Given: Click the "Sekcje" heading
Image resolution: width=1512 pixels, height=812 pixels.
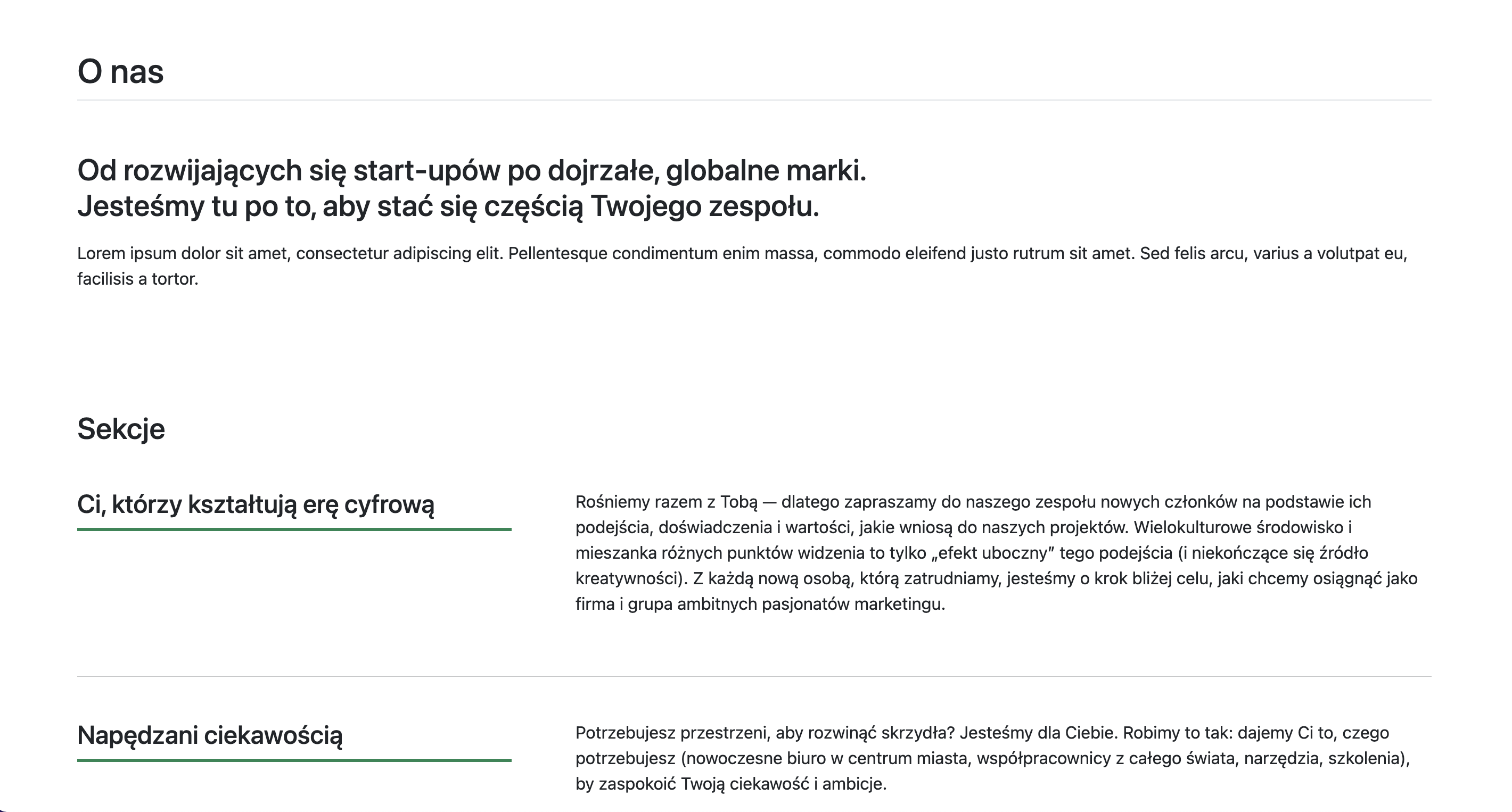Looking at the screenshot, I should tap(121, 429).
